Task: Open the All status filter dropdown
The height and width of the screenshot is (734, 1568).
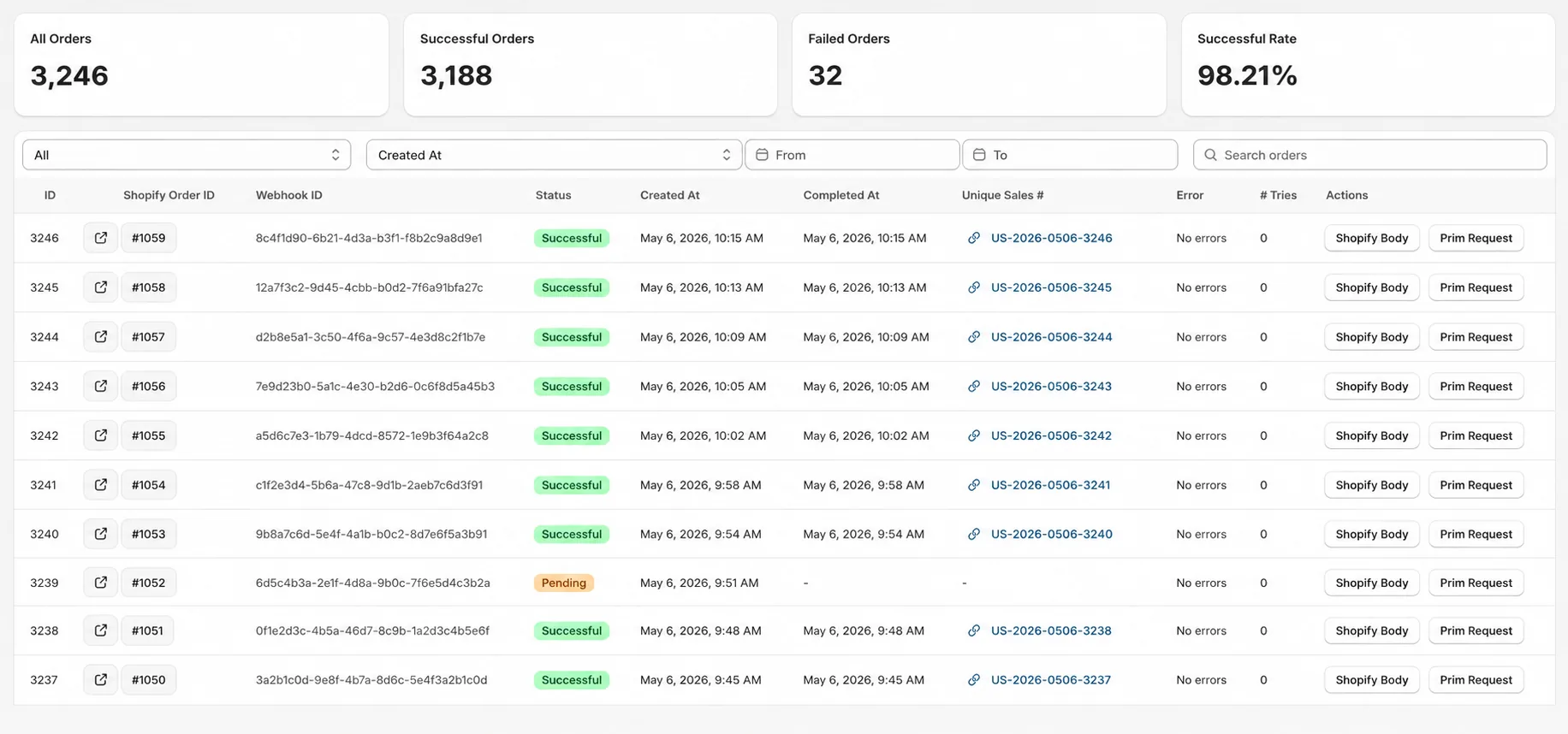Action: 187,155
